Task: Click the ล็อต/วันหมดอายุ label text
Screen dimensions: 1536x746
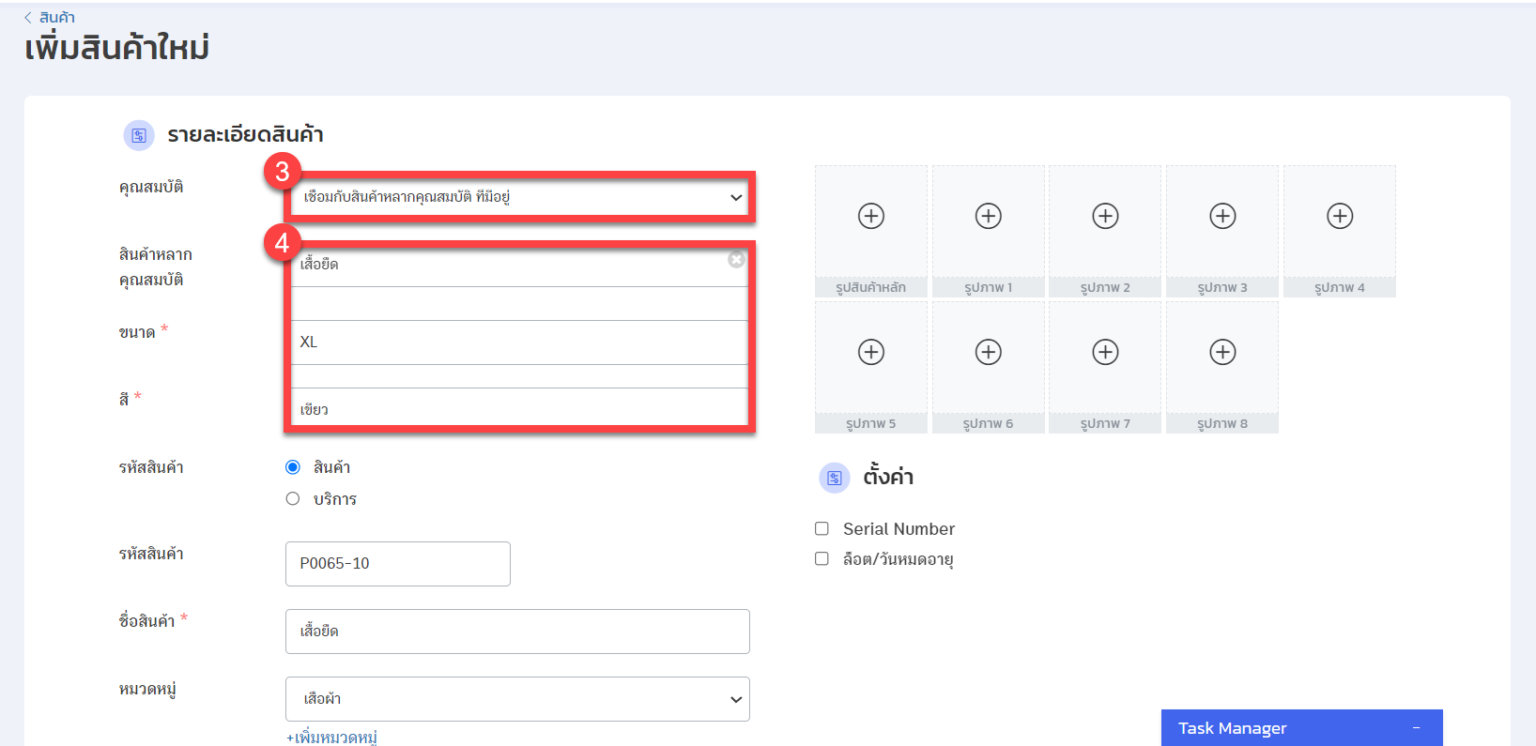Action: [x=897, y=560]
